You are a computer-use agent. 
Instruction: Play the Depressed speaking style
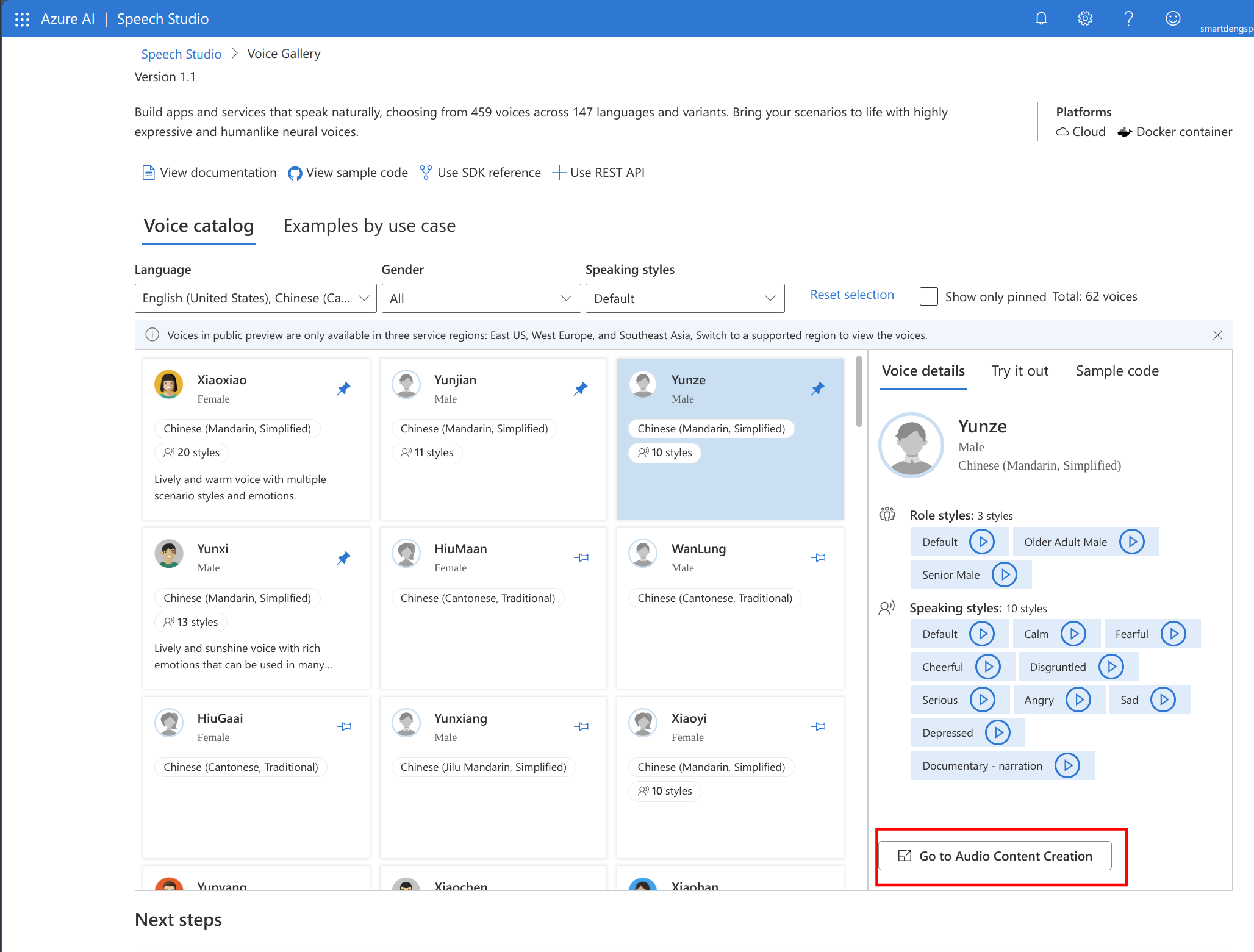pyautogui.click(x=998, y=732)
